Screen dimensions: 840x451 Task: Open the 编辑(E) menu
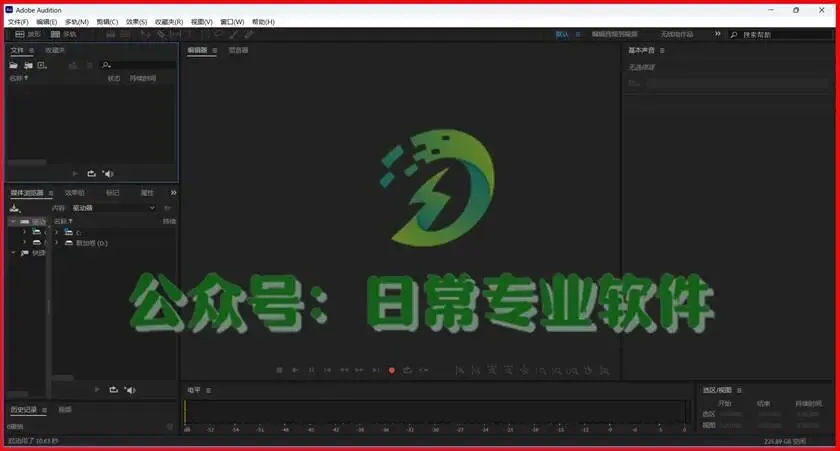pos(47,22)
